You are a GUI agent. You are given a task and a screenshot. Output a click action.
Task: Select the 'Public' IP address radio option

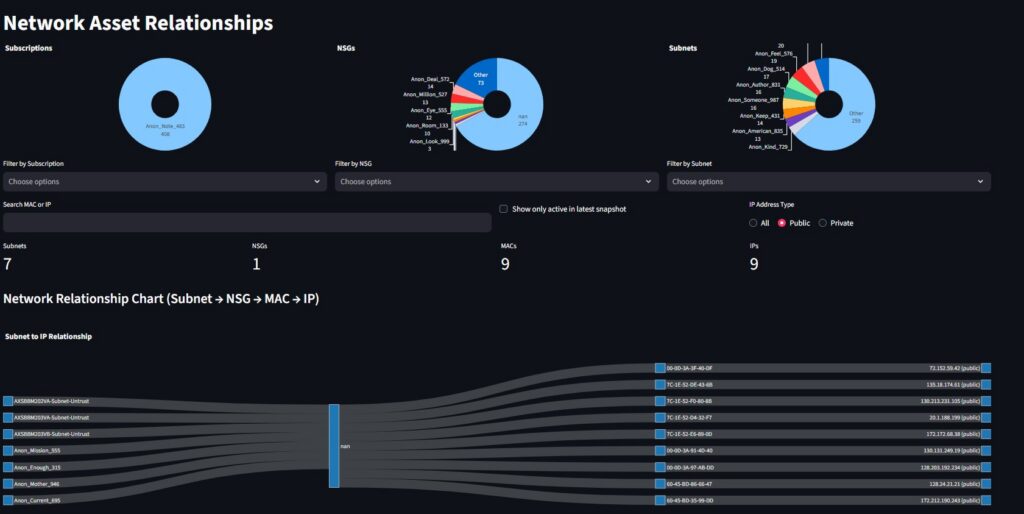click(x=782, y=223)
